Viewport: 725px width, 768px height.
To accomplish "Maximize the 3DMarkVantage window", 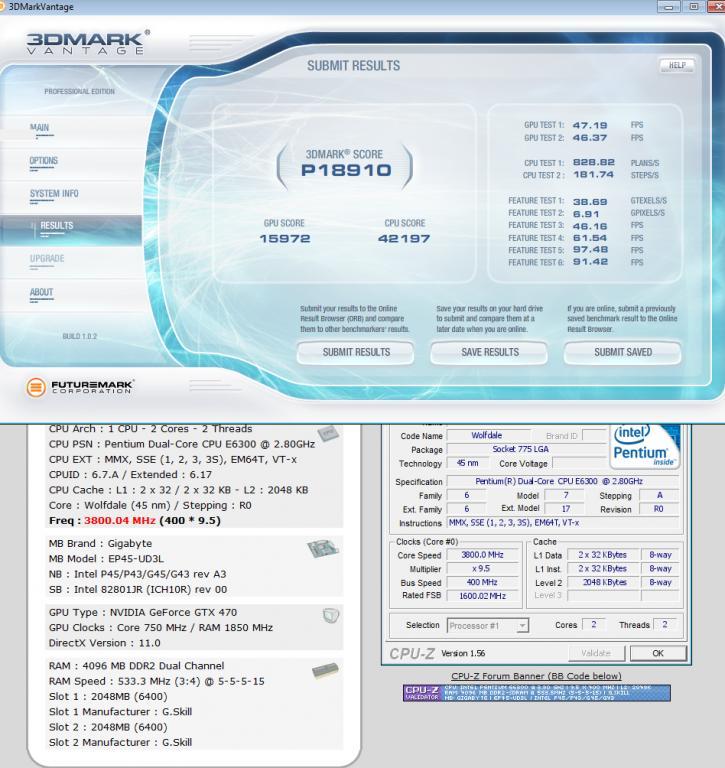I will pos(694,7).
